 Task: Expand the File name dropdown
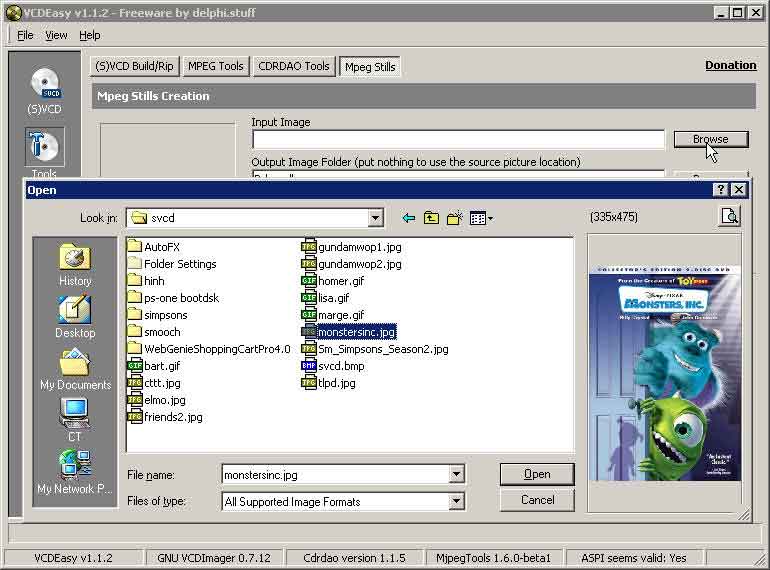point(456,475)
